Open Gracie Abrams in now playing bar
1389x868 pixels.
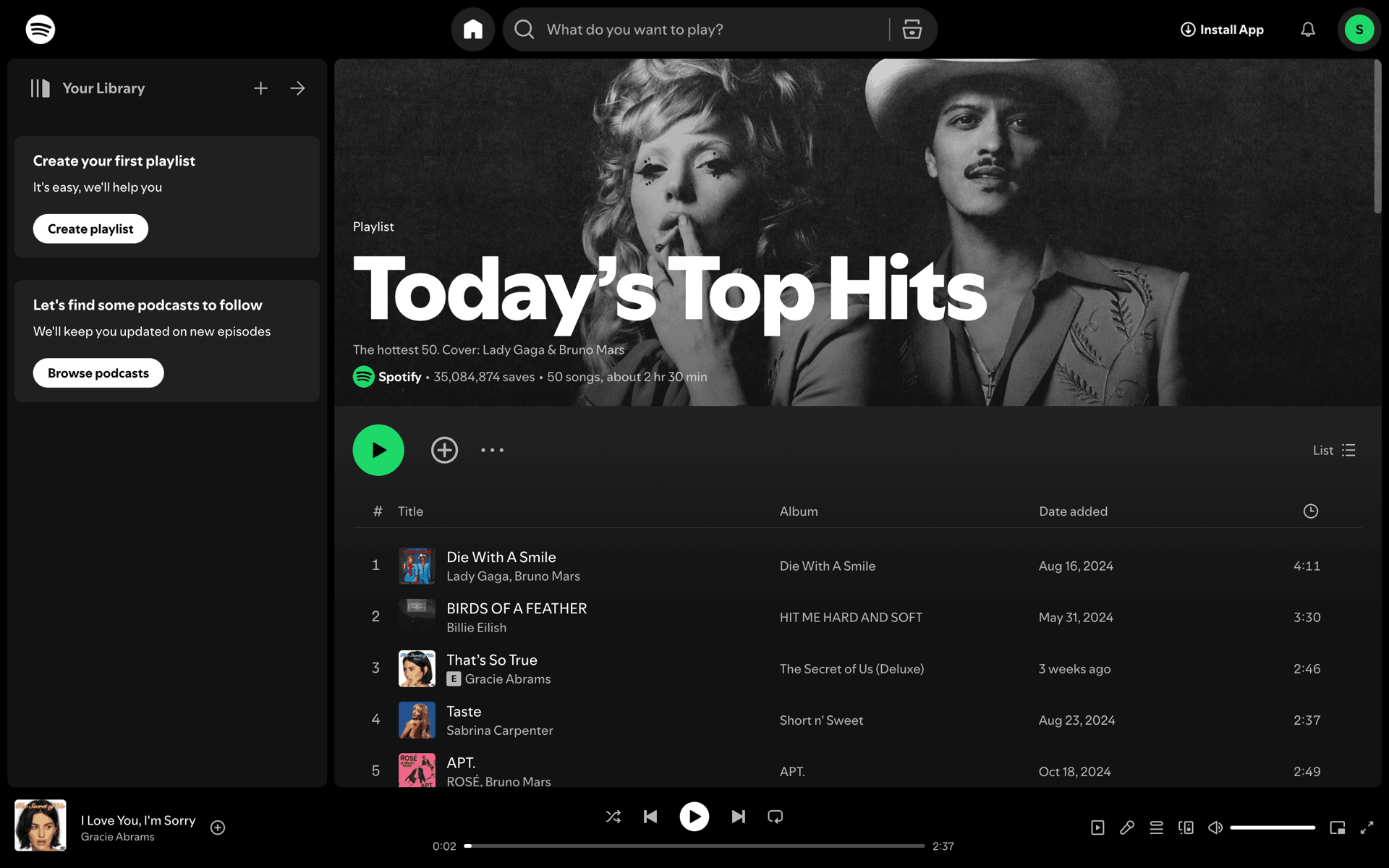tap(118, 837)
